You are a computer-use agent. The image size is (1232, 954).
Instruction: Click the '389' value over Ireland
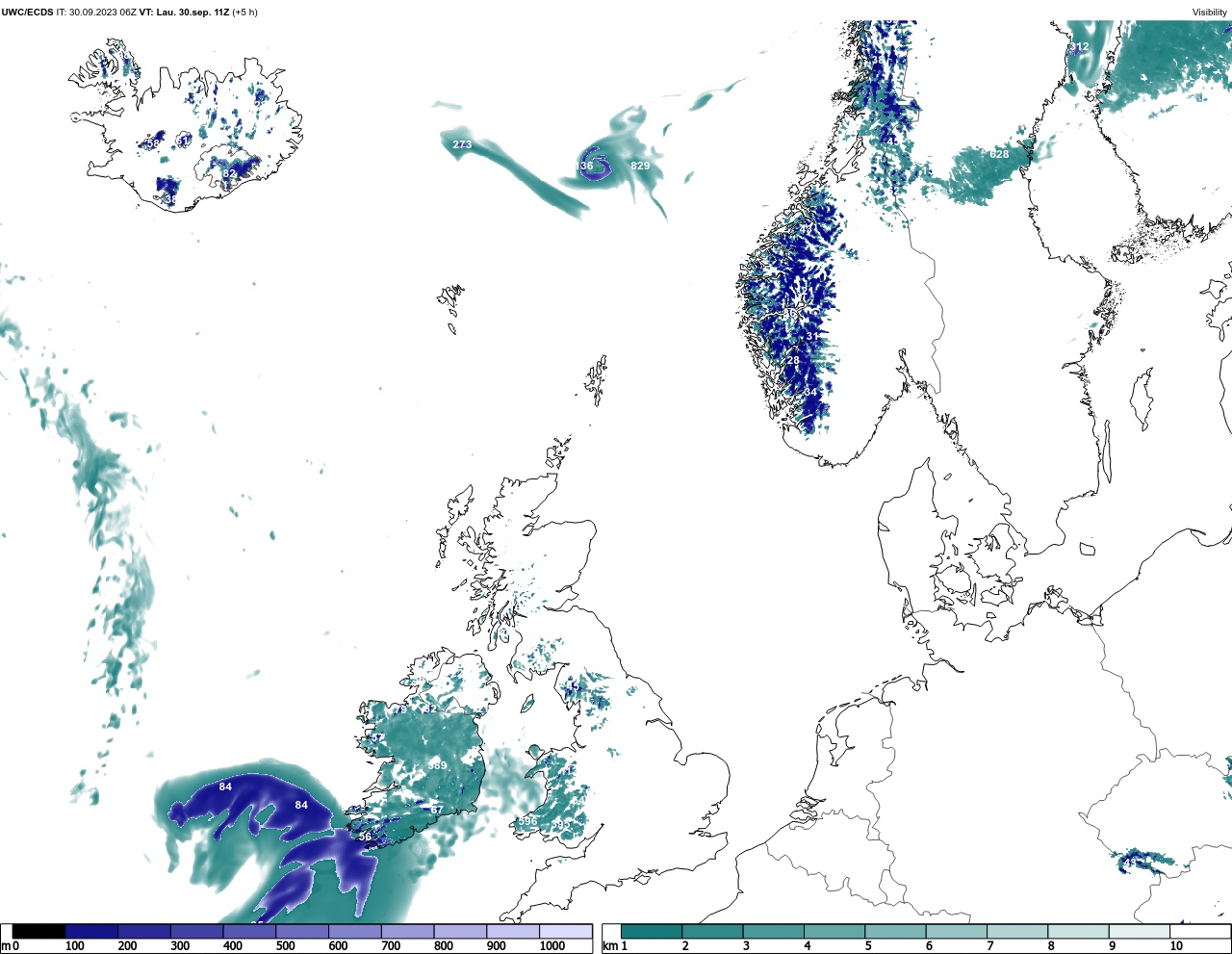tap(437, 766)
